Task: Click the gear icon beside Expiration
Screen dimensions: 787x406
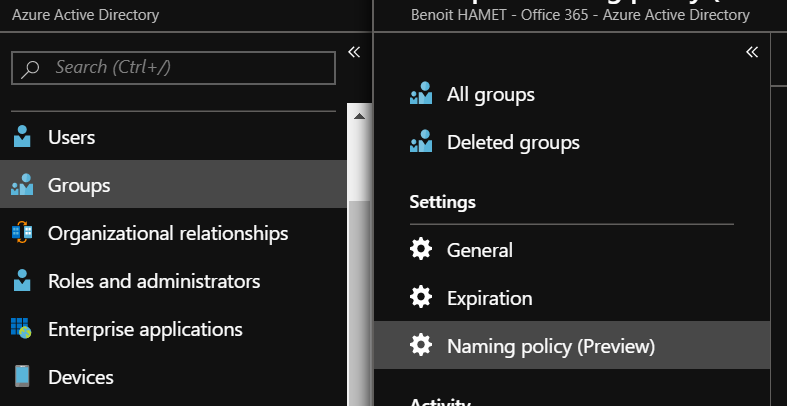Action: click(421, 298)
